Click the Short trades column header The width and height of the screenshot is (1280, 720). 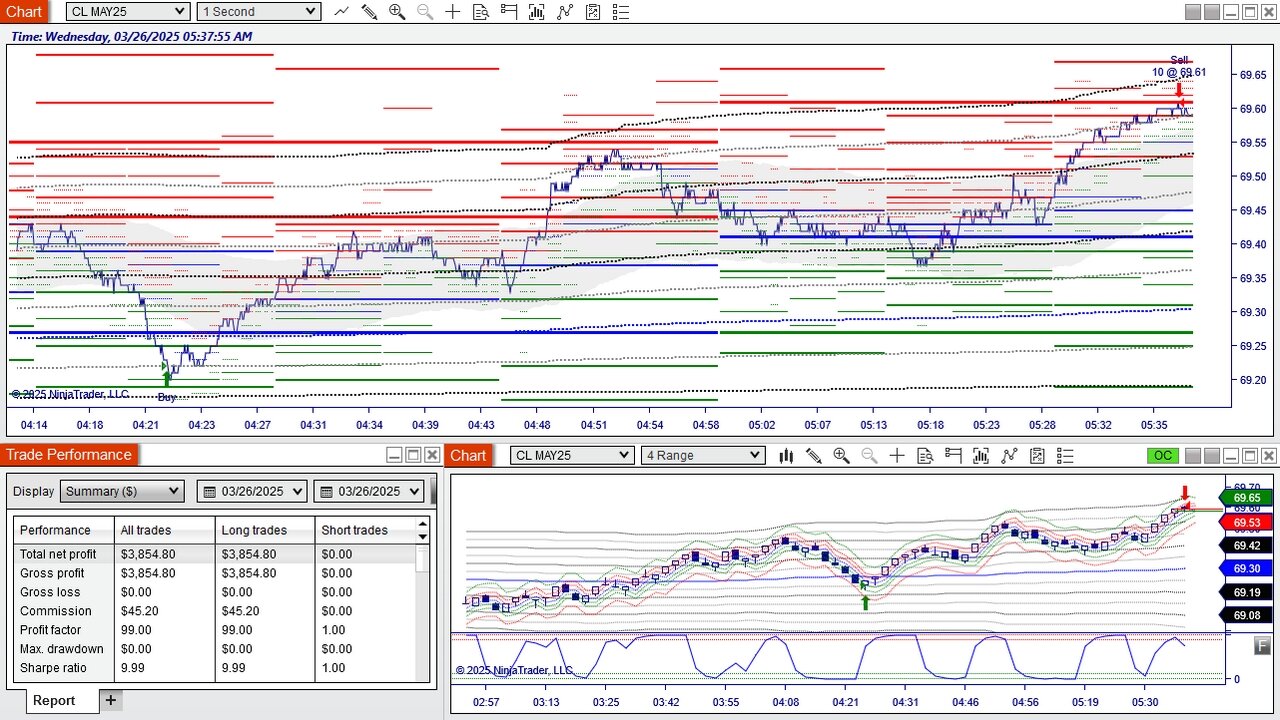[365, 530]
